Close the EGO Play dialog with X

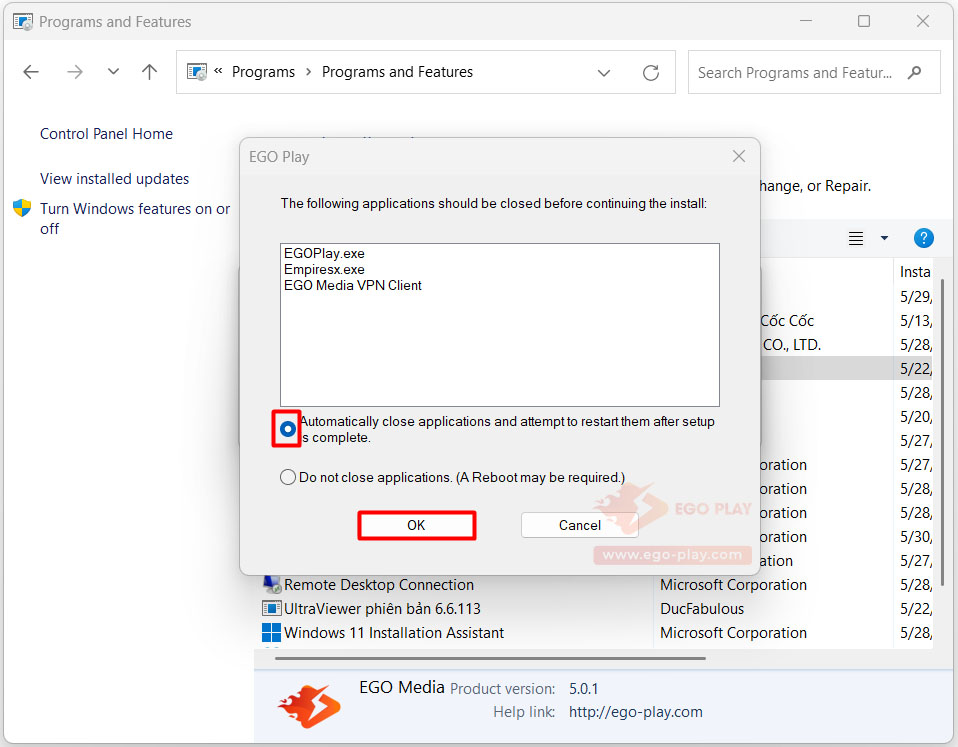[739, 156]
